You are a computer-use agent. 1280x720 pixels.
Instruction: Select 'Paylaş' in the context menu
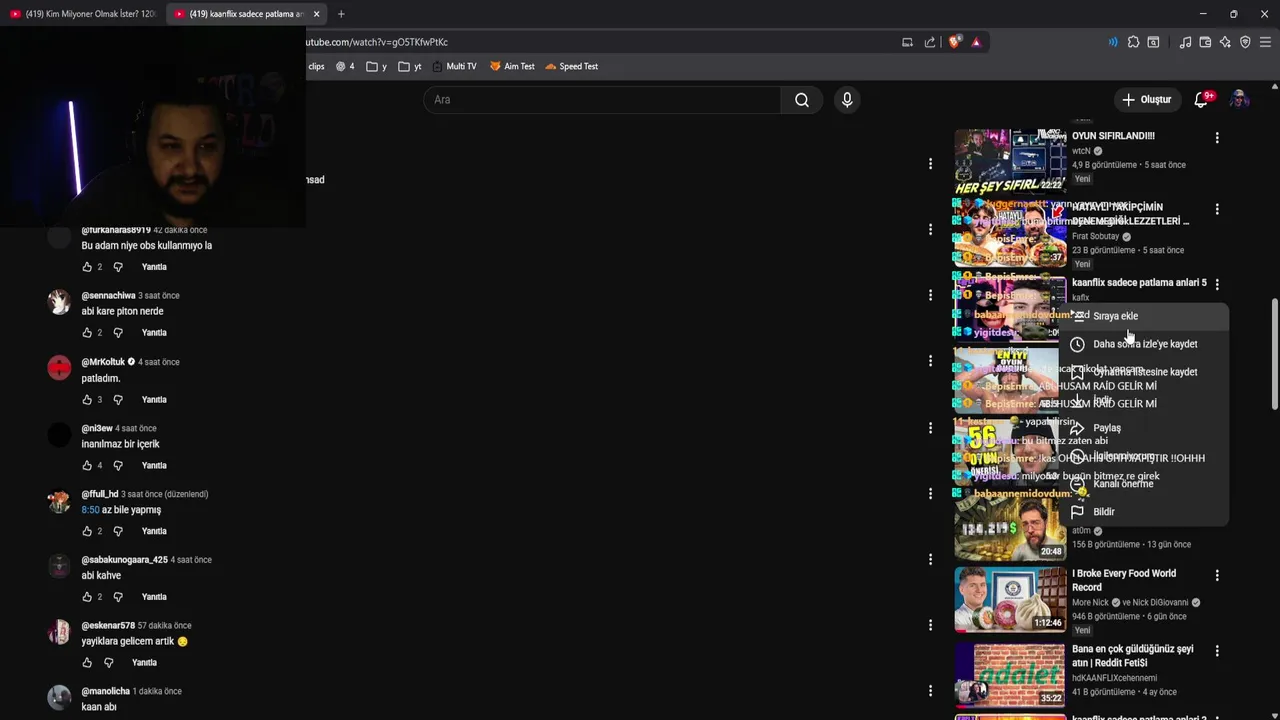(x=1146, y=428)
